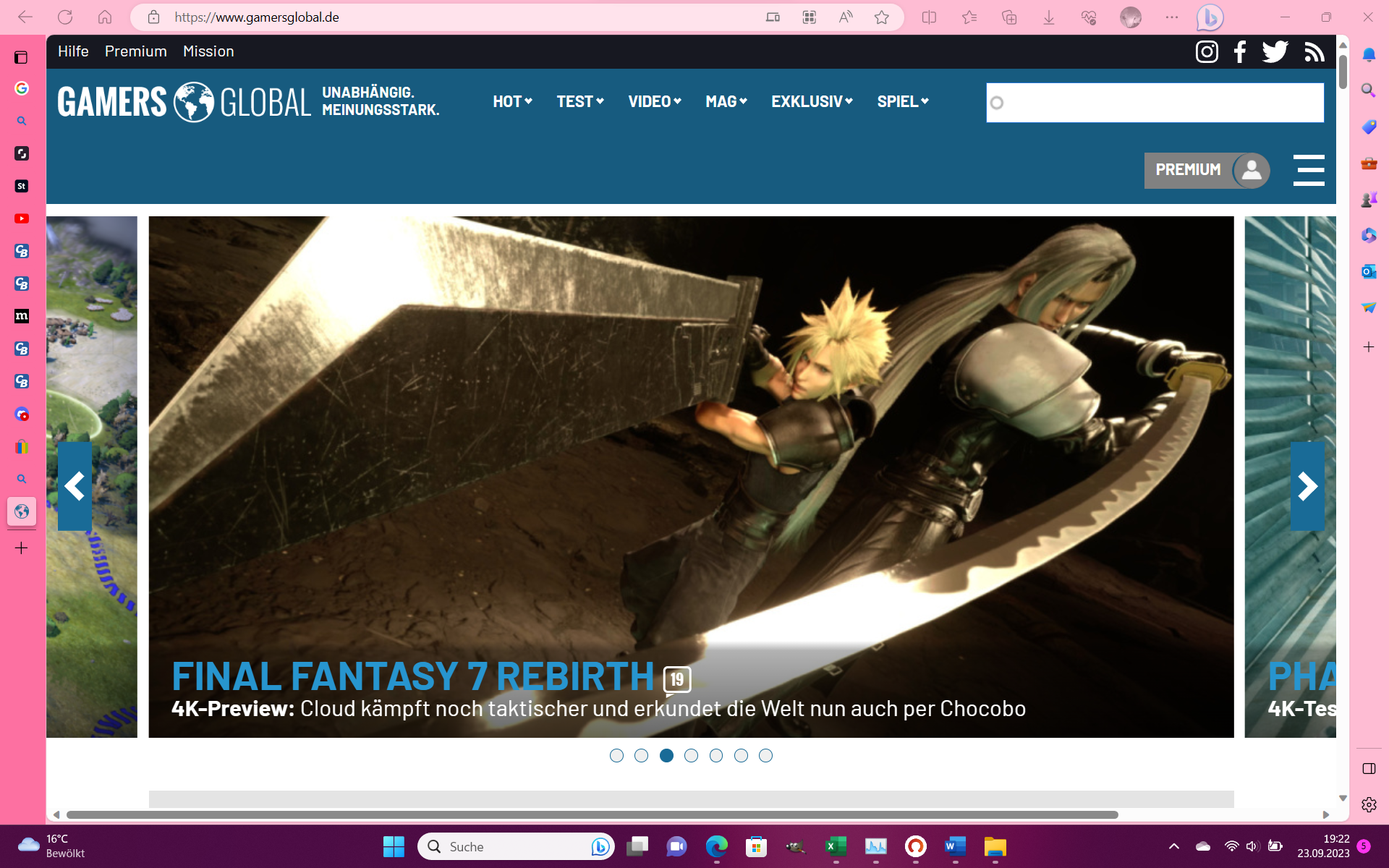Toggle split screen in the browser toolbar
The image size is (1389, 868).
(x=929, y=17)
